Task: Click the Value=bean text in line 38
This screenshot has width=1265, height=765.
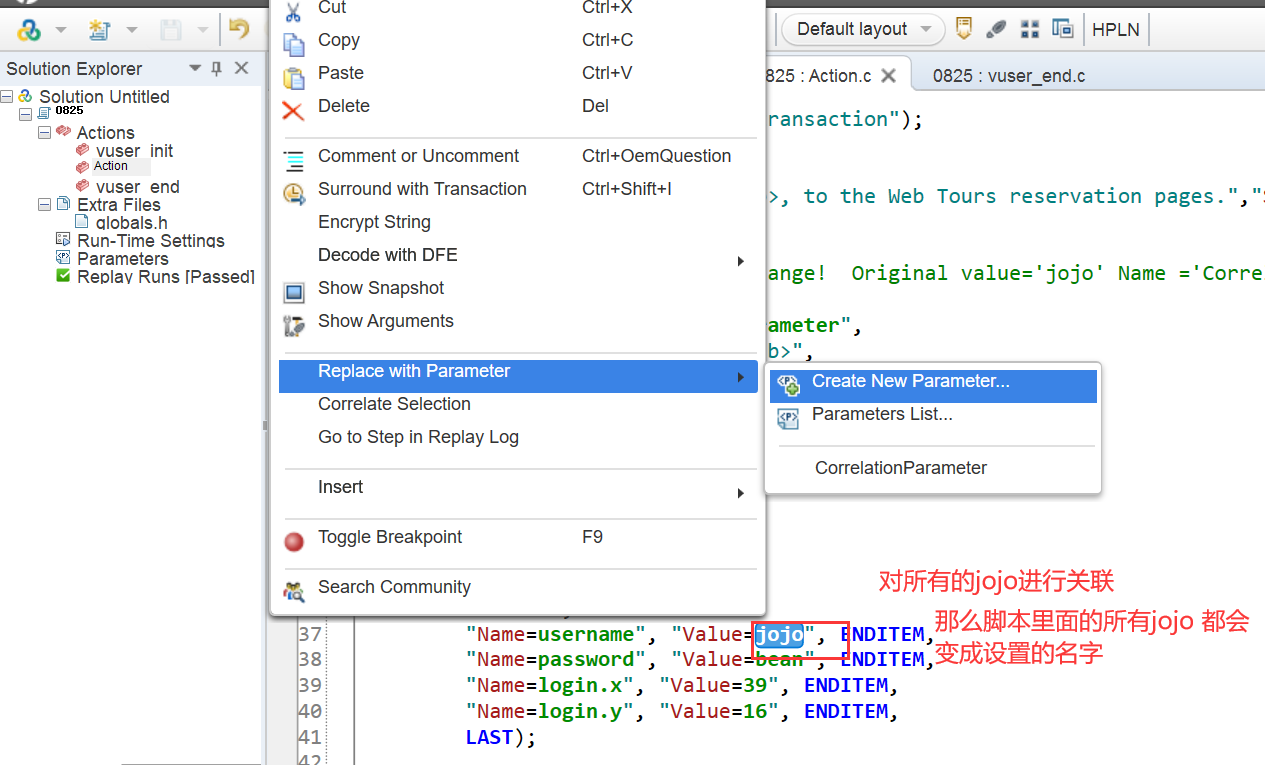Action: tap(743, 660)
